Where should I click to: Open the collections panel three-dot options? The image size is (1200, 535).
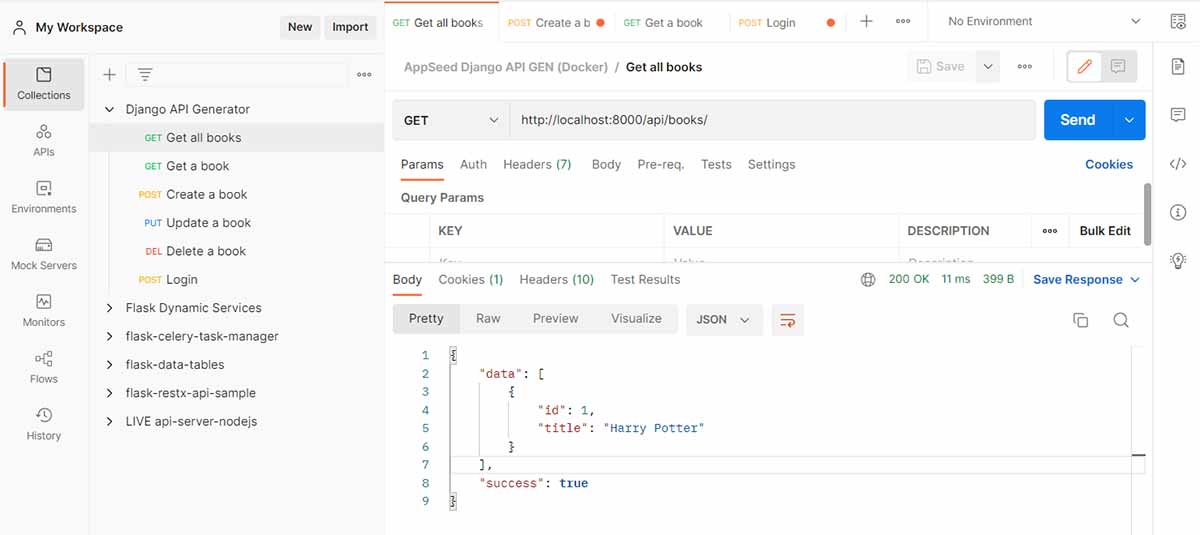pos(364,74)
